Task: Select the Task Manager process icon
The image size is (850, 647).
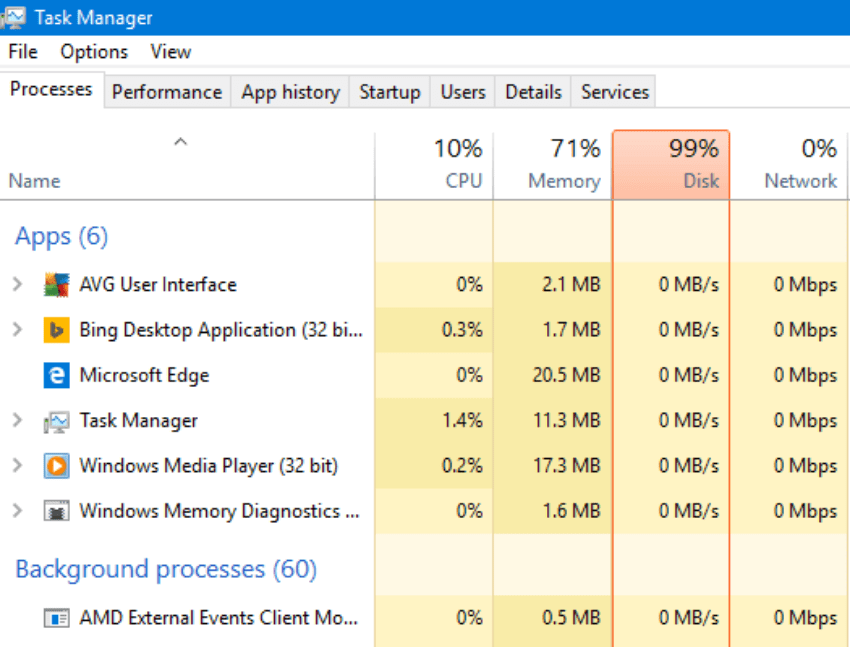Action: (x=56, y=421)
